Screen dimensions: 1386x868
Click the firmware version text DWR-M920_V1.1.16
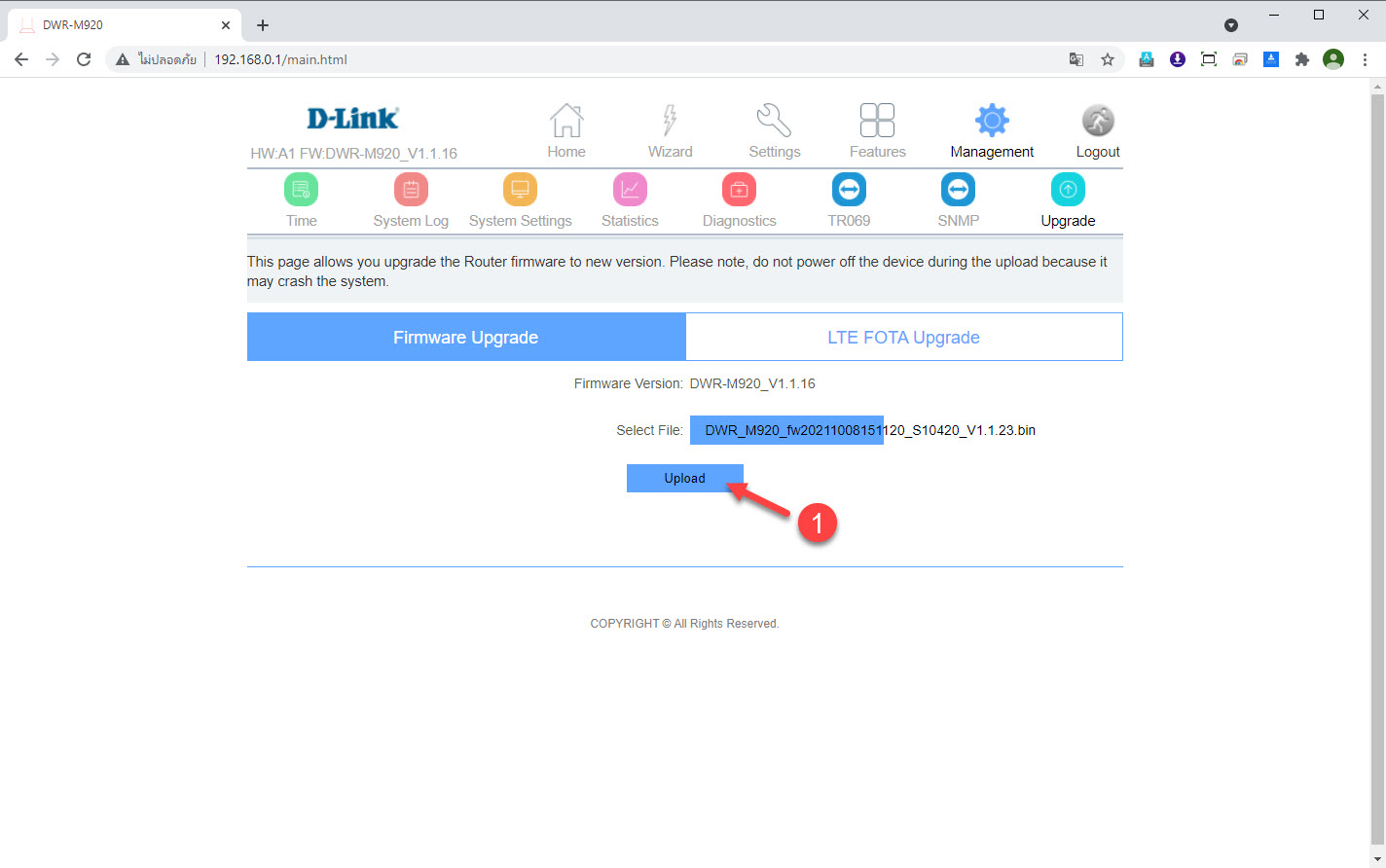(752, 383)
